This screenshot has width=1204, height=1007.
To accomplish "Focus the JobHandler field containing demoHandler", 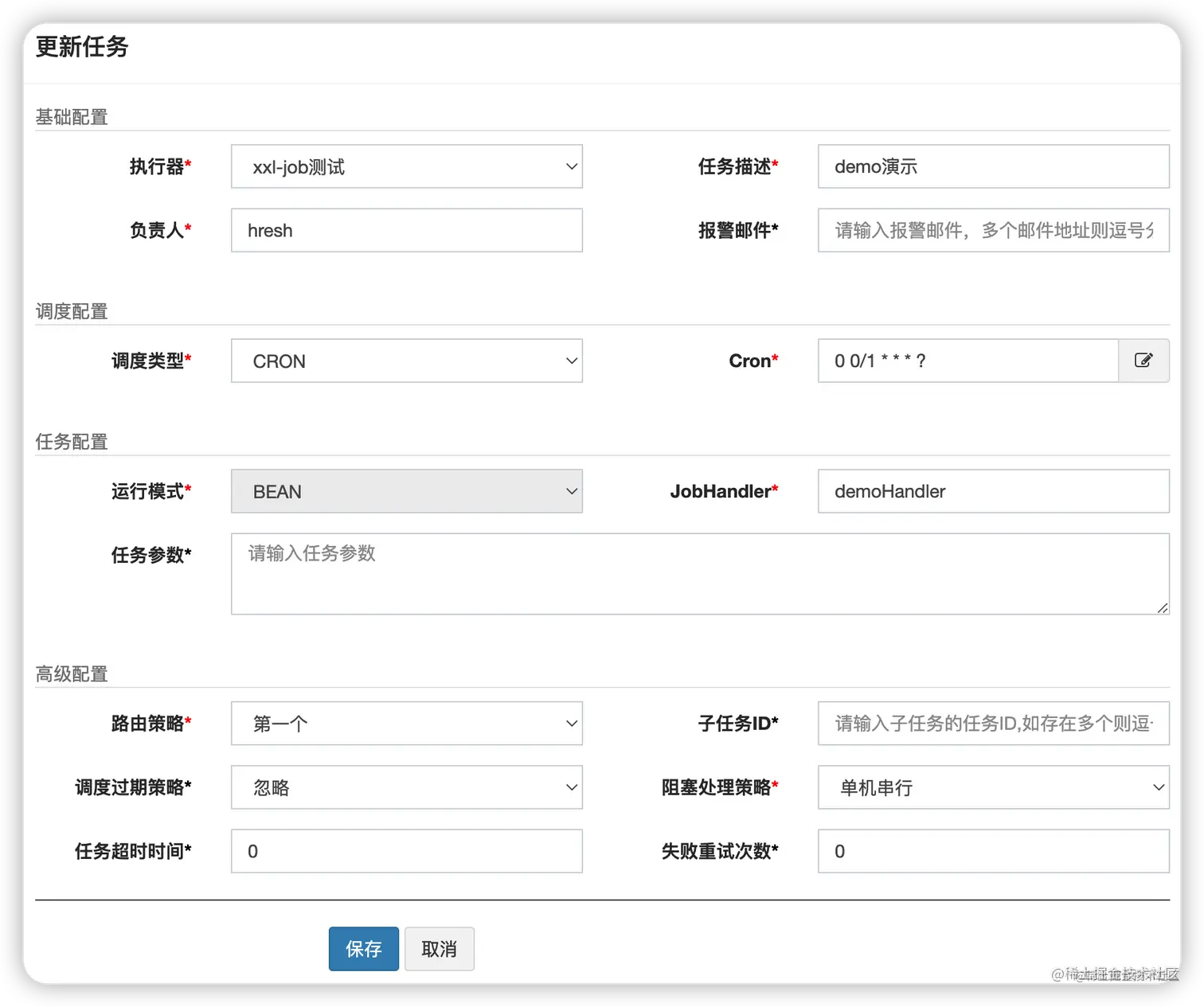I will [x=994, y=491].
